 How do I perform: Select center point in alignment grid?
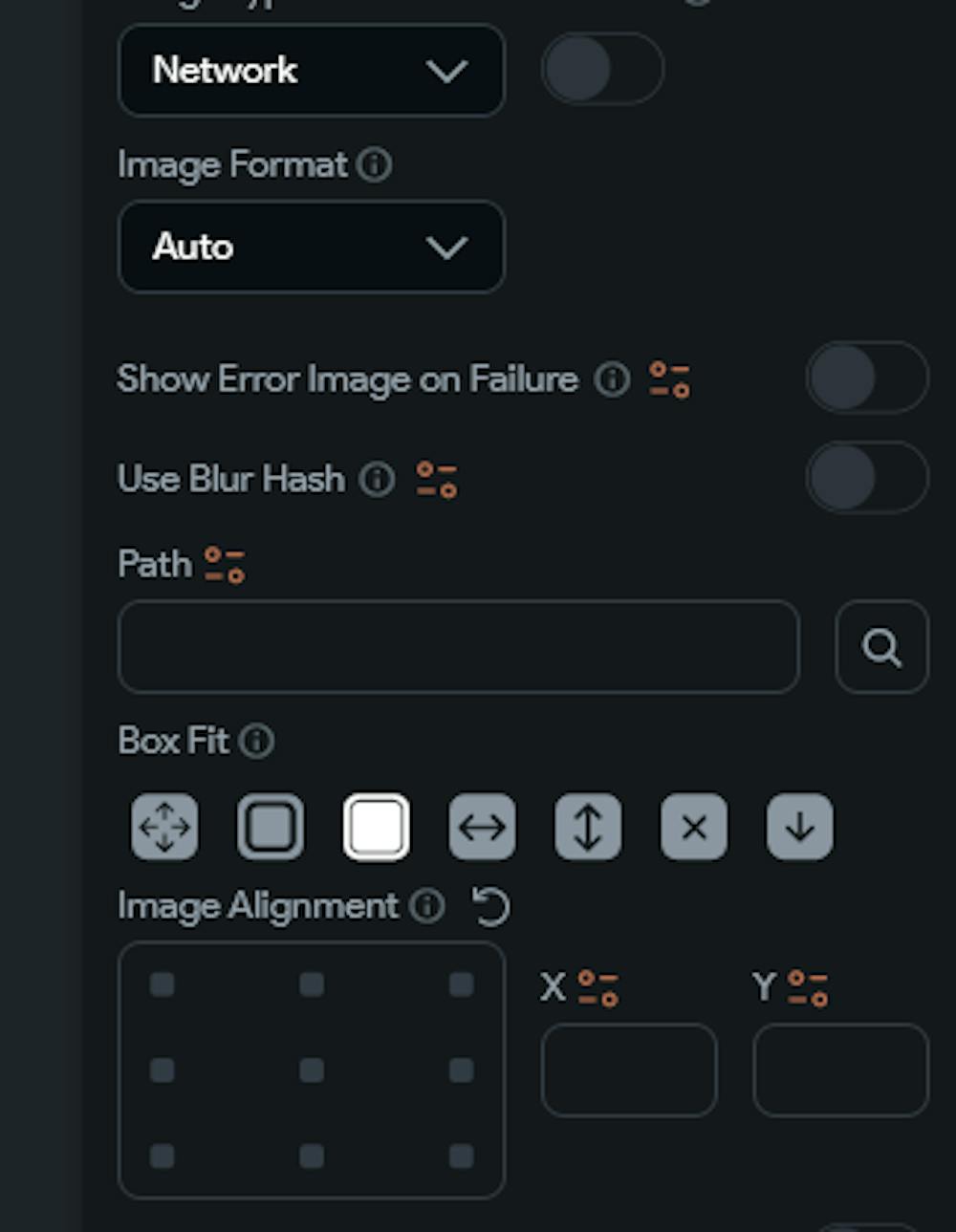click(x=312, y=1070)
